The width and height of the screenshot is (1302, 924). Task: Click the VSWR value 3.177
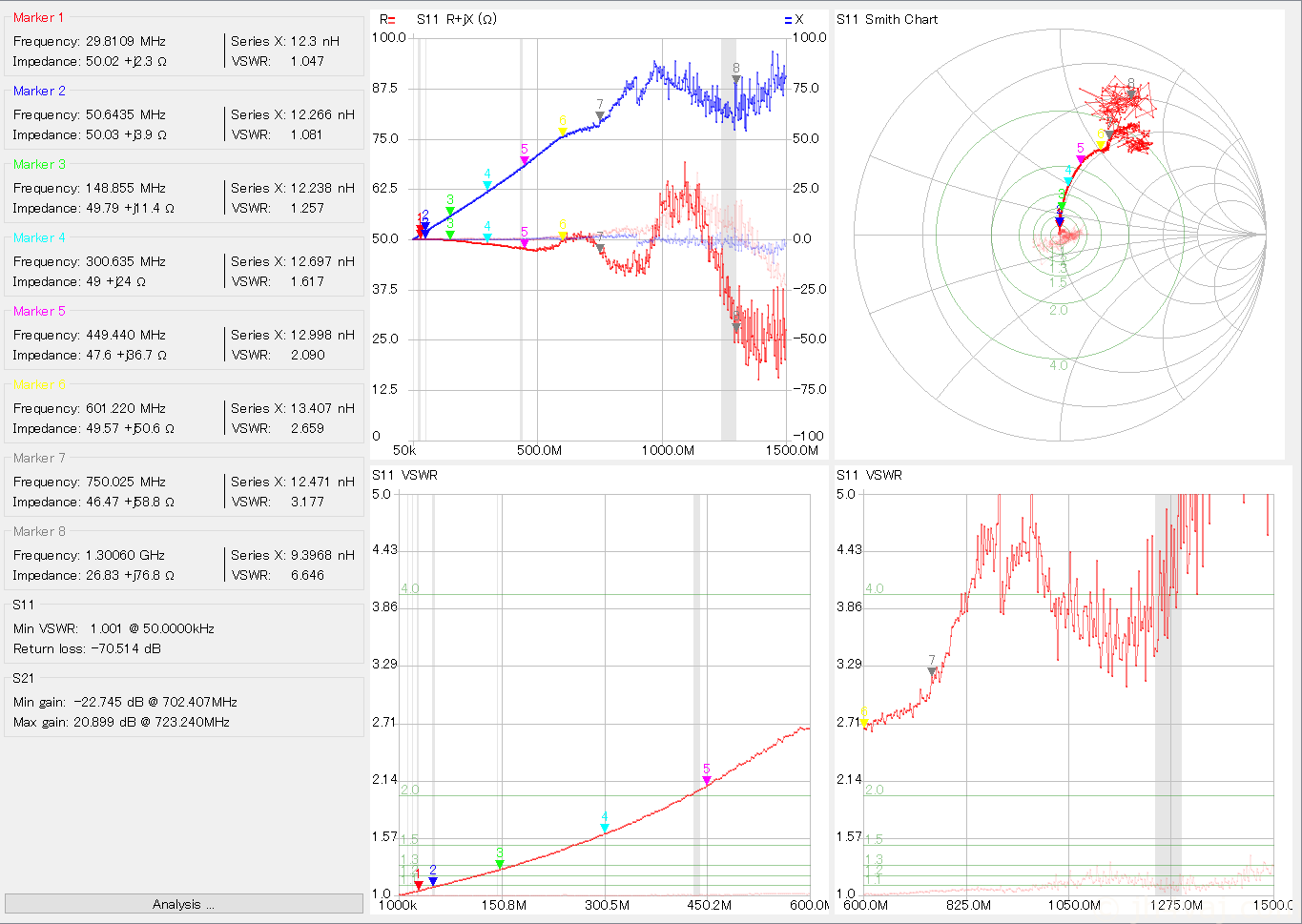coord(307,502)
